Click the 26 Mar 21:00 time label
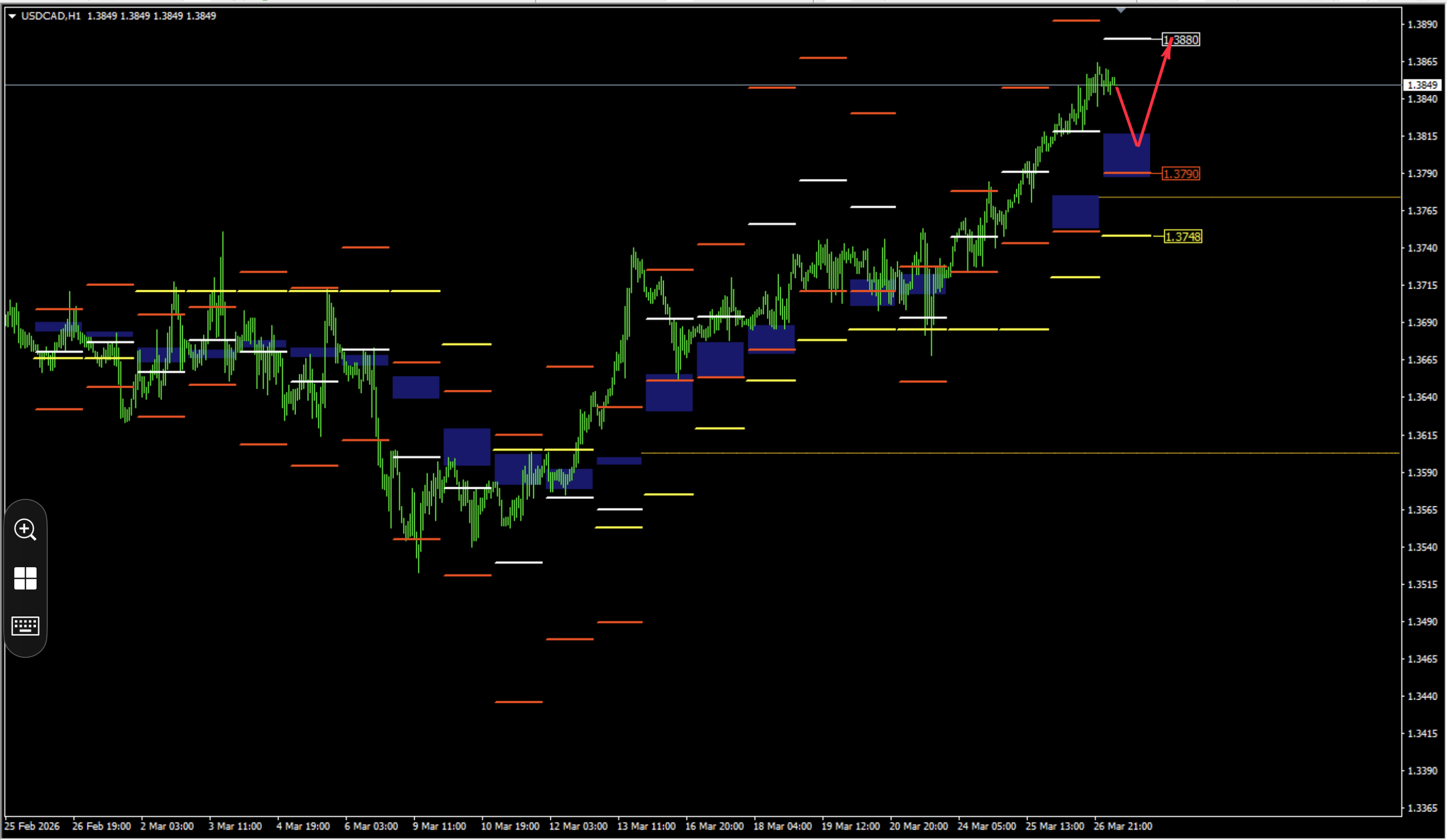The image size is (1447, 840). 1122,826
